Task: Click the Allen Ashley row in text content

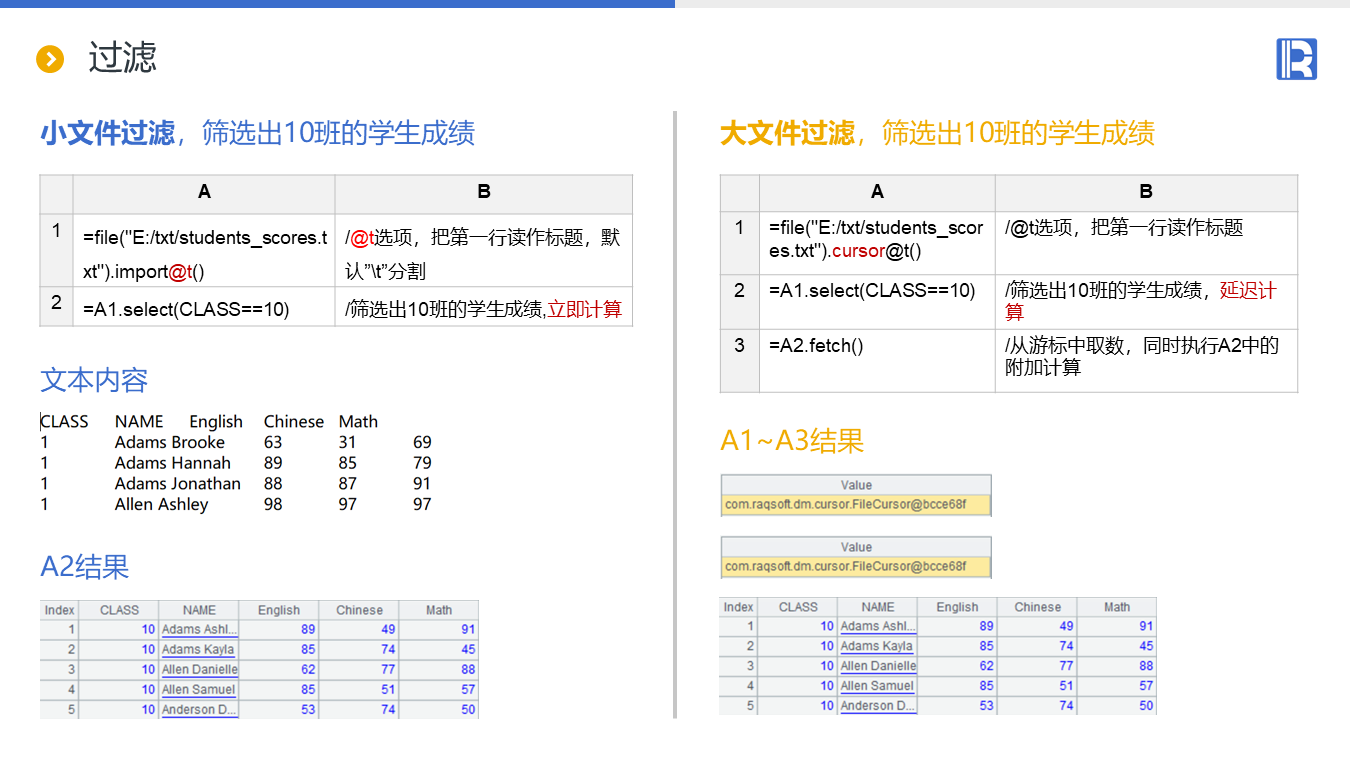Action: [161, 504]
